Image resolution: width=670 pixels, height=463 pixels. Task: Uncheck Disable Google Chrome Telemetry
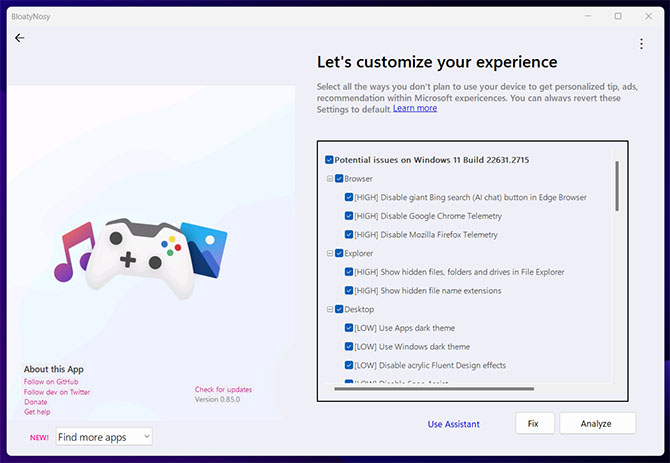coord(349,216)
